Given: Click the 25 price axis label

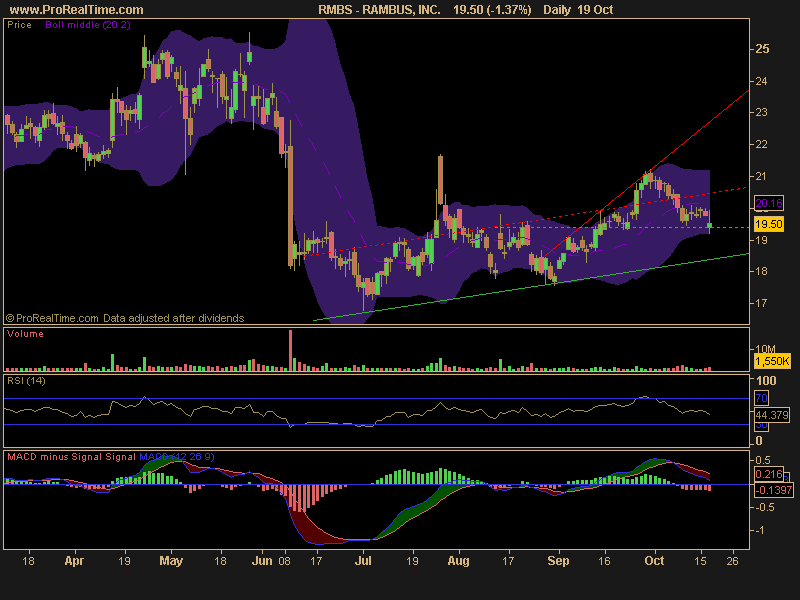Looking at the screenshot, I should [762, 49].
